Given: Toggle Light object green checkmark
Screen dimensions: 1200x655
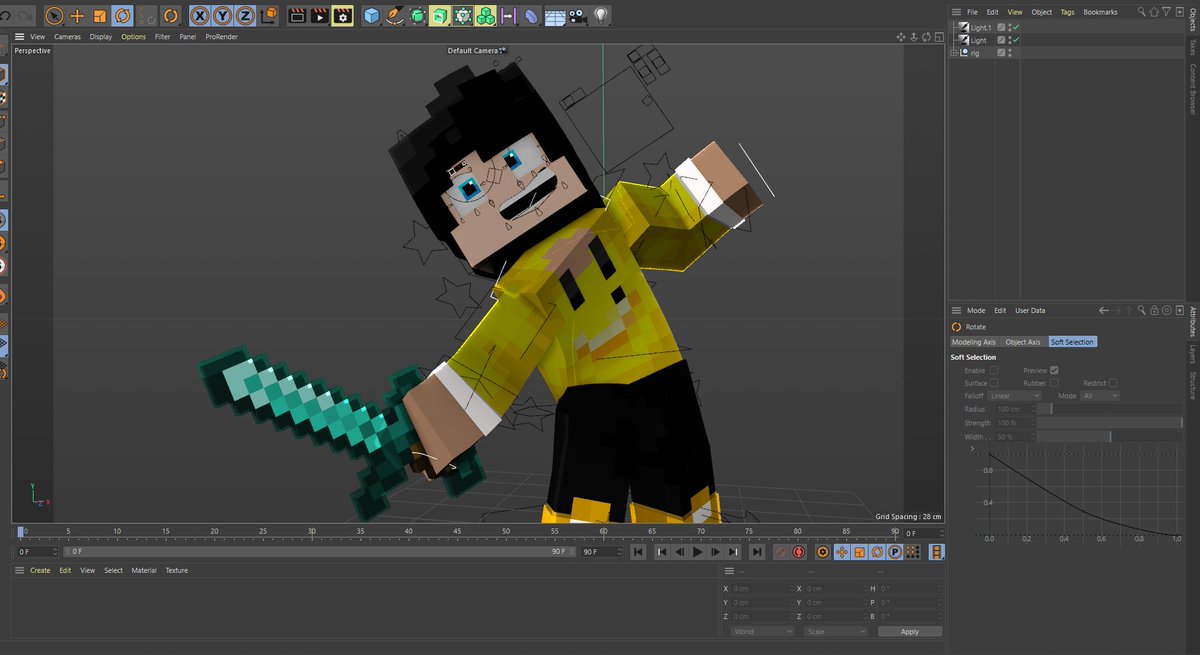Looking at the screenshot, I should [1015, 40].
